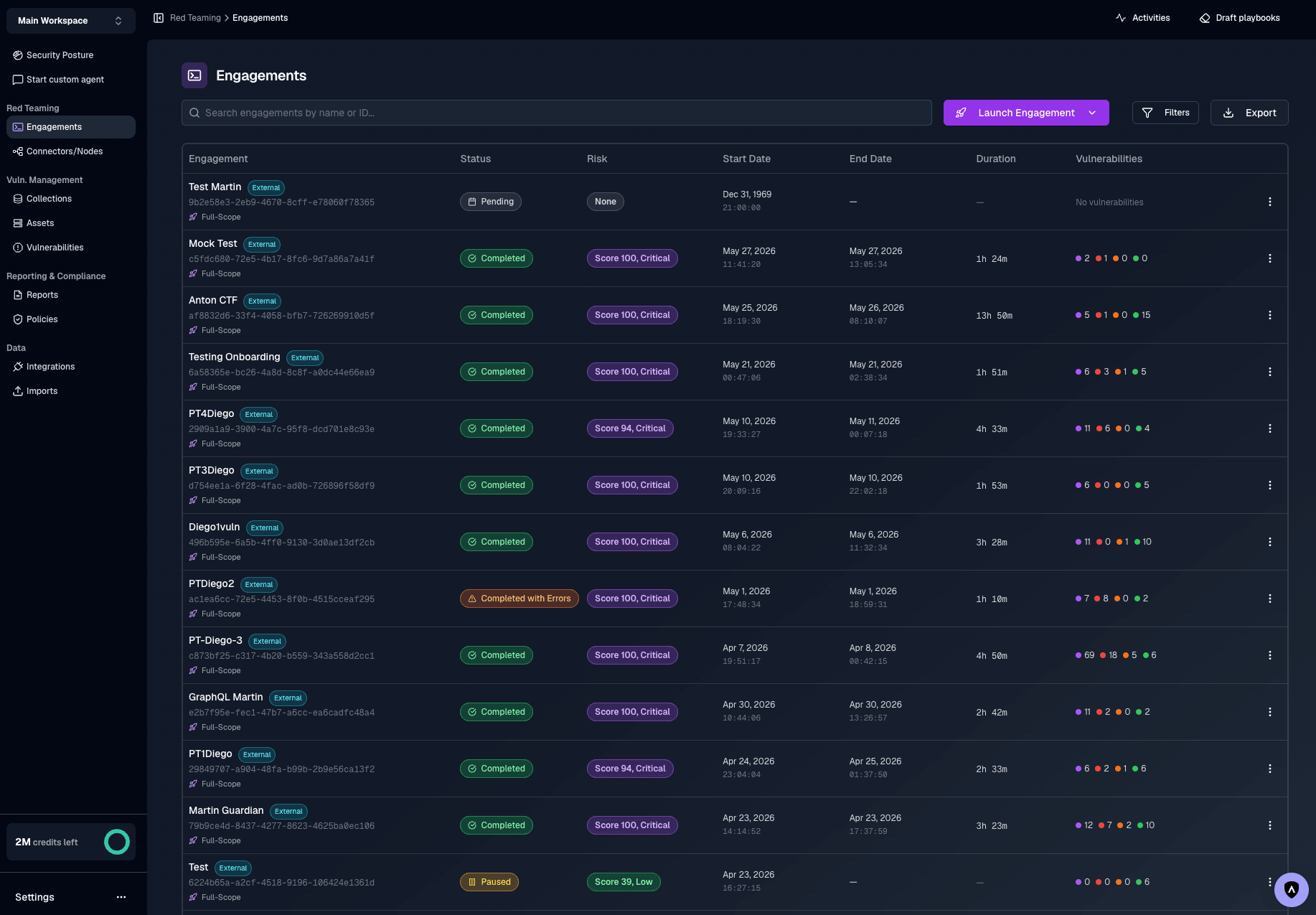Click the rocket icon on Launch Engagement
Viewport: 1316px width, 915px height.
(961, 113)
